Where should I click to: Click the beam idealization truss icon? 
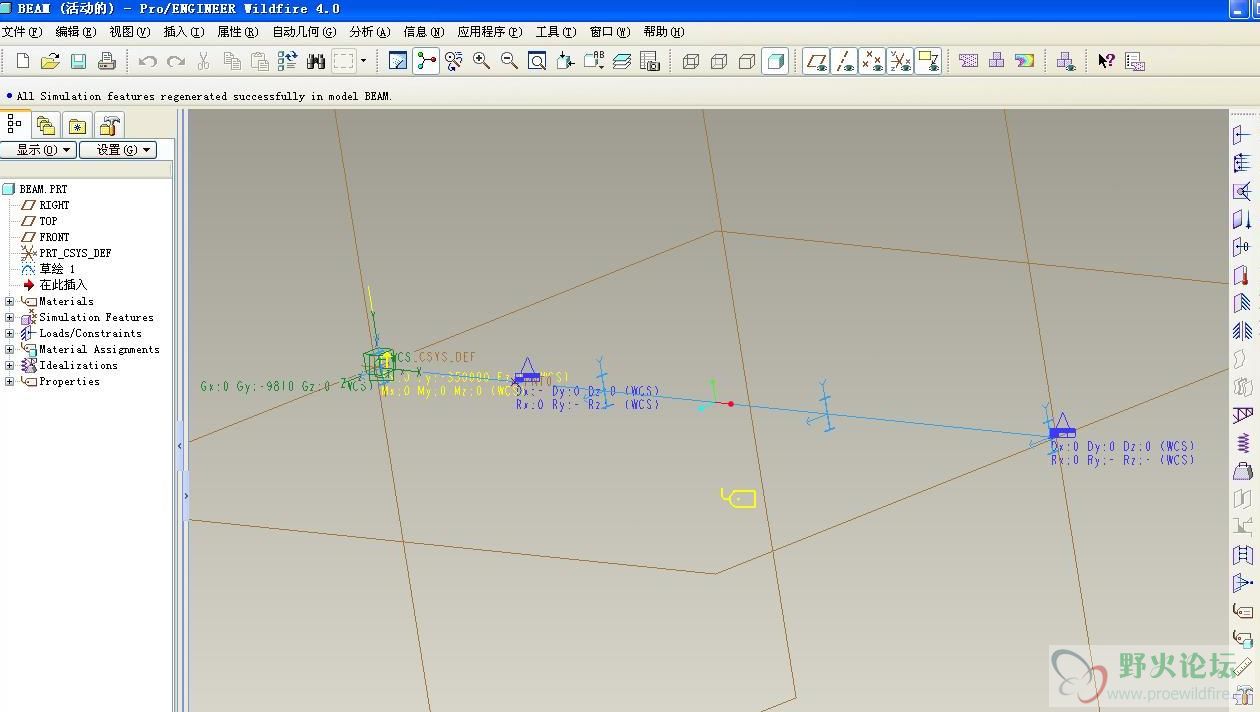pyautogui.click(x=1242, y=415)
